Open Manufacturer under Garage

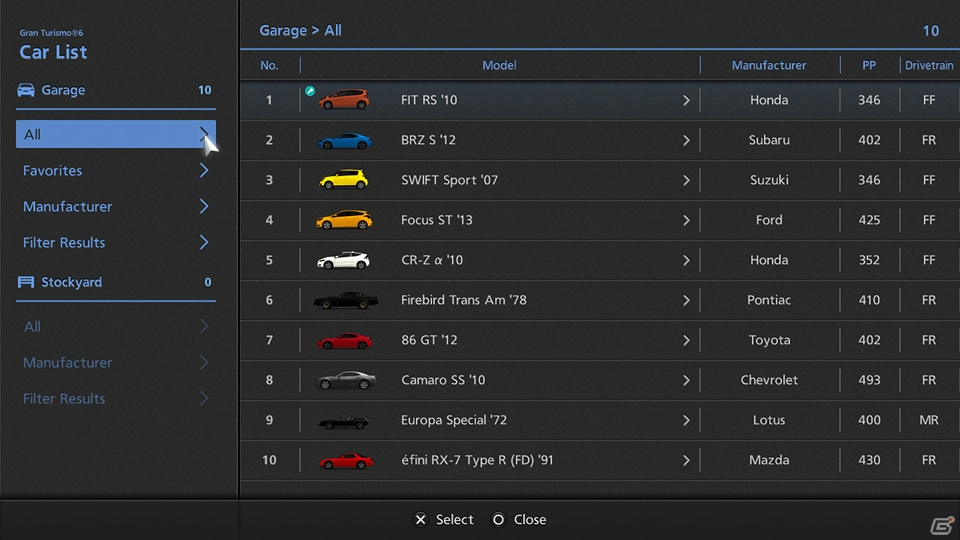click(116, 206)
